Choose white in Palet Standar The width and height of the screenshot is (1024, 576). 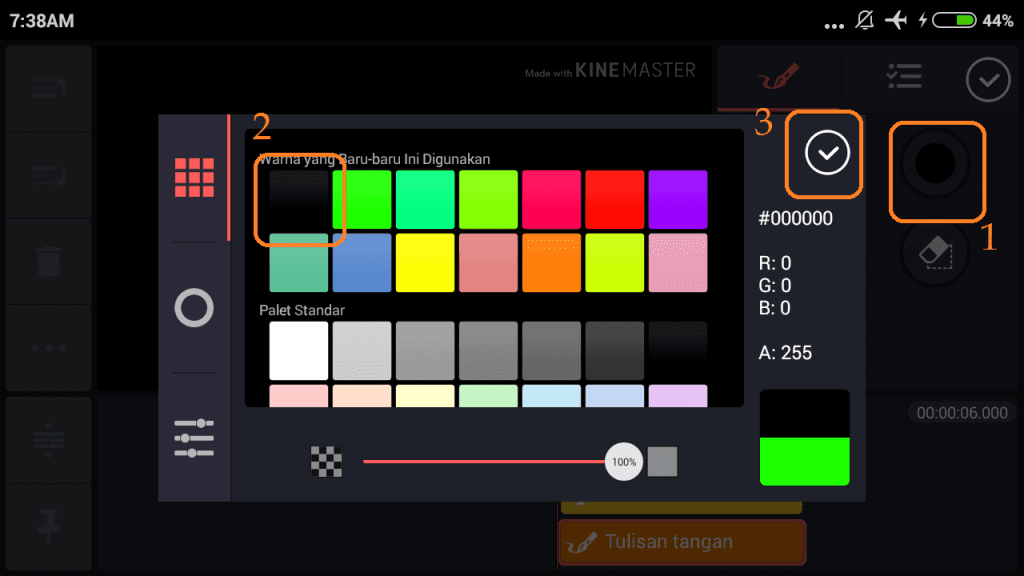pyautogui.click(x=298, y=351)
